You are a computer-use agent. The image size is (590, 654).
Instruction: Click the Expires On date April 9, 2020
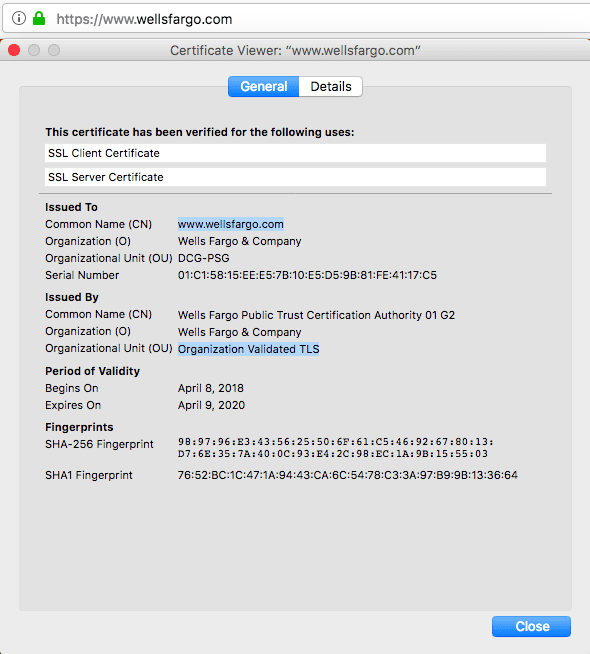[211, 405]
